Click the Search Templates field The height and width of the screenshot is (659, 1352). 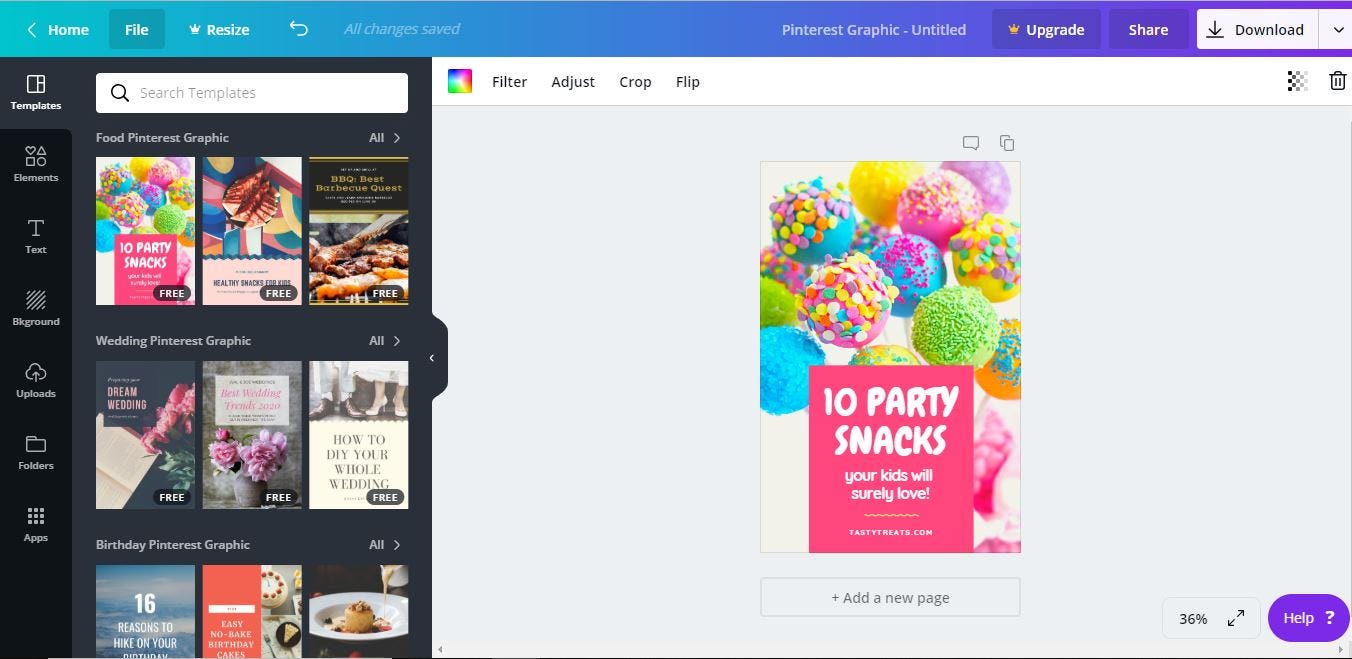[252, 93]
